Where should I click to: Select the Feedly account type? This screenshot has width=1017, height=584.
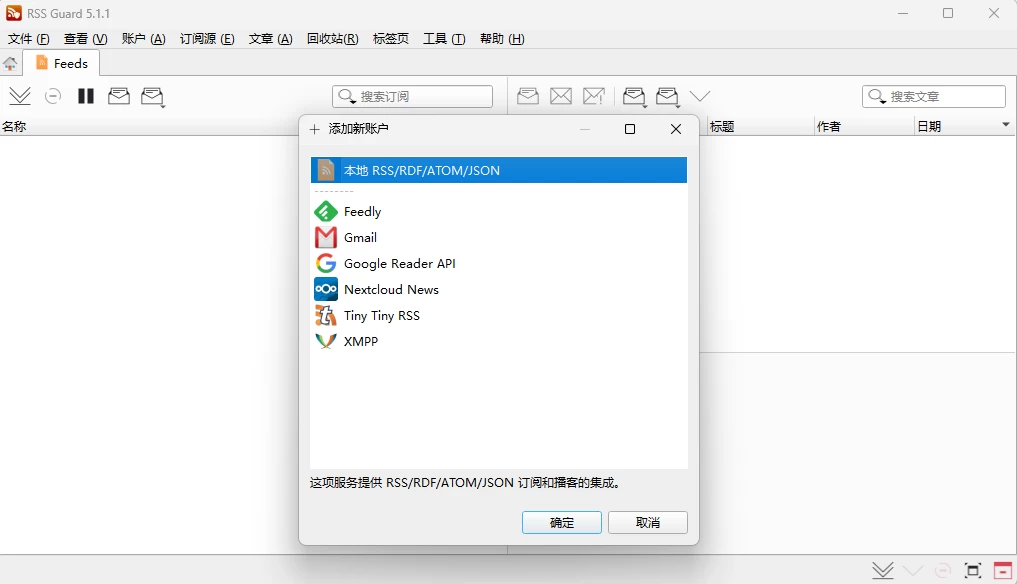pyautogui.click(x=498, y=212)
